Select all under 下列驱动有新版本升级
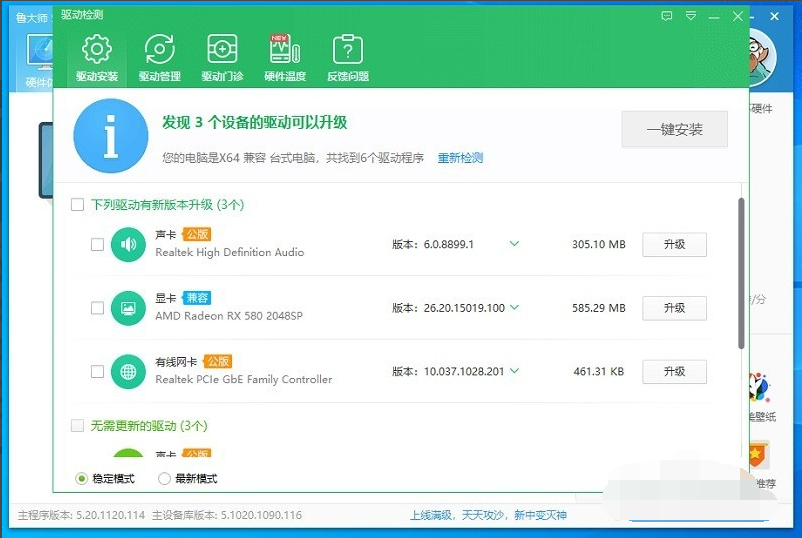This screenshot has width=802, height=538. 77,205
